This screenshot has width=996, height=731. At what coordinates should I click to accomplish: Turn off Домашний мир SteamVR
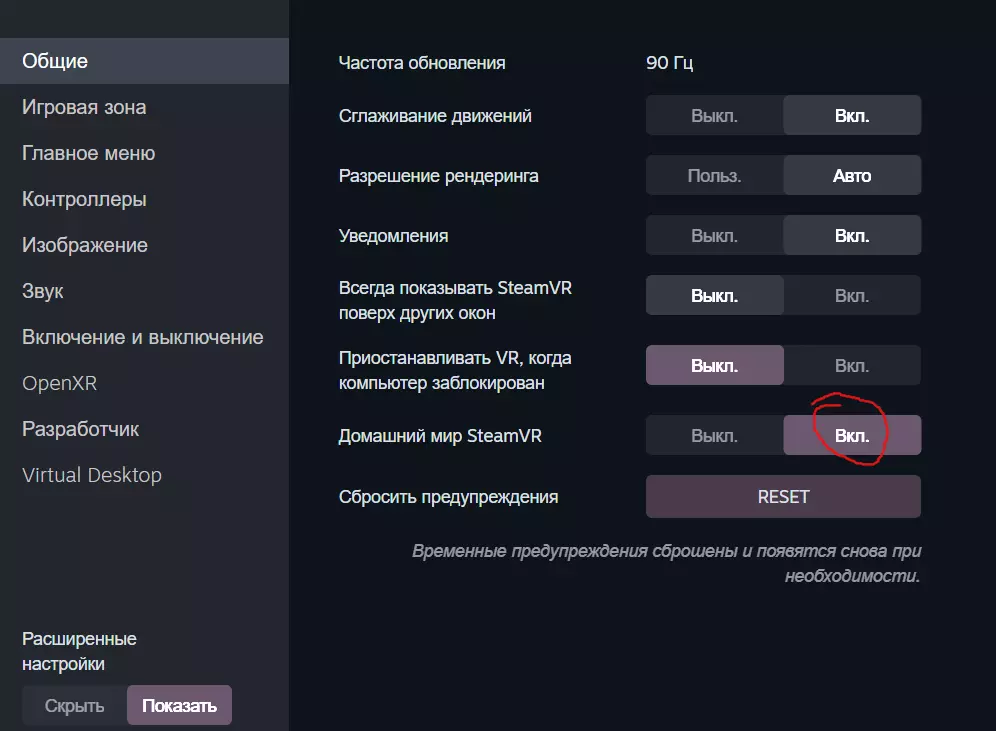pos(714,435)
